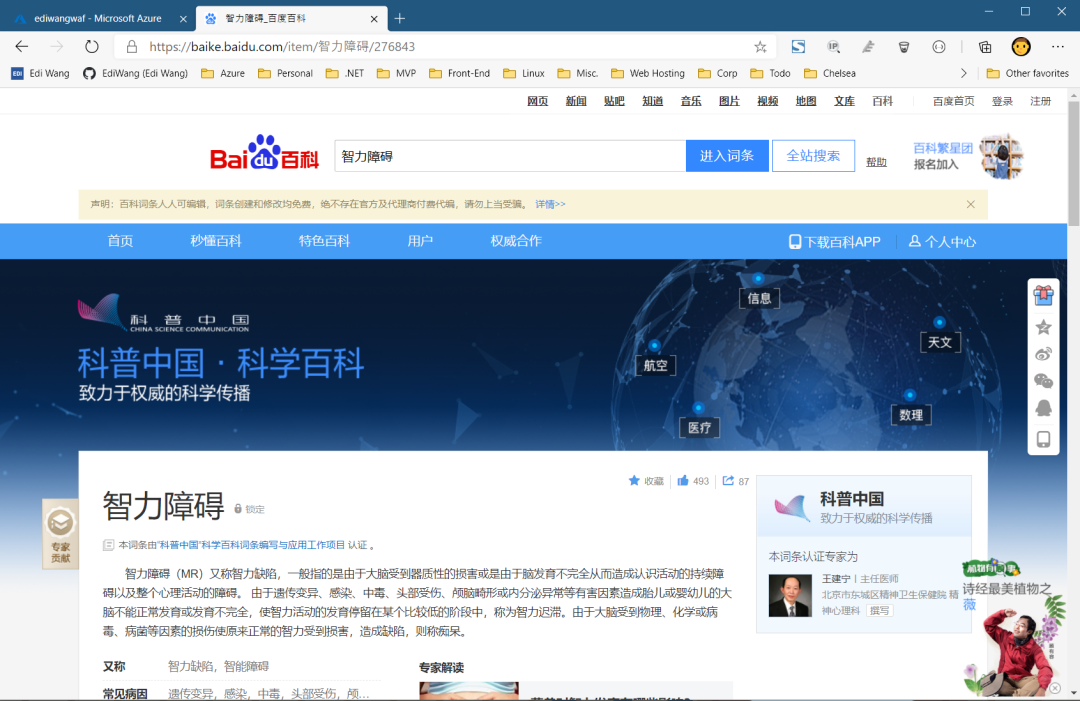The width and height of the screenshot is (1080, 701).
Task: Share to Weibo from side toolbar
Action: (x=1043, y=354)
